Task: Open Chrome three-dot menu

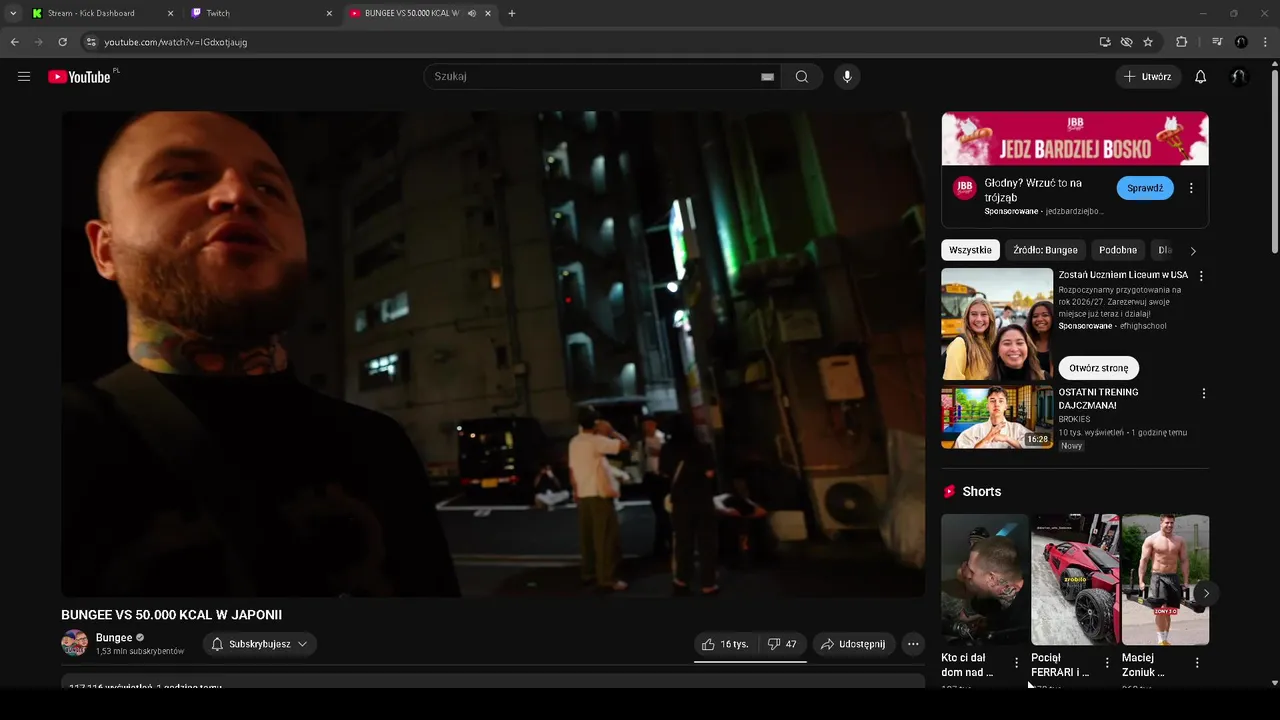Action: [1265, 42]
